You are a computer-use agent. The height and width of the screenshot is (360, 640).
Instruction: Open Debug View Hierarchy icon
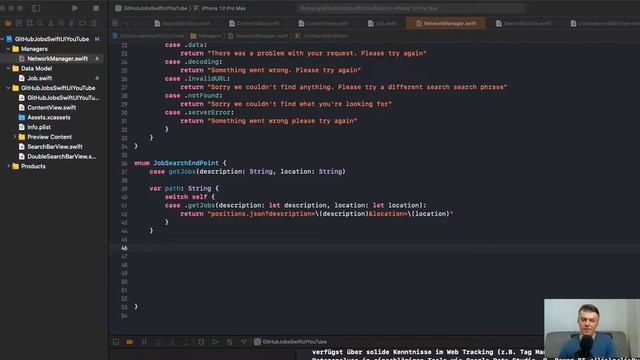coord(201,342)
